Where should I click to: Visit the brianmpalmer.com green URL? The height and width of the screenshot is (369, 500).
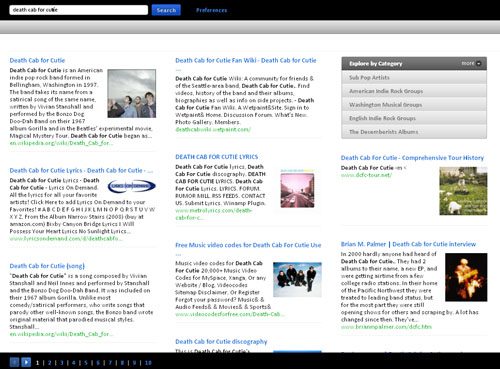click(x=386, y=327)
